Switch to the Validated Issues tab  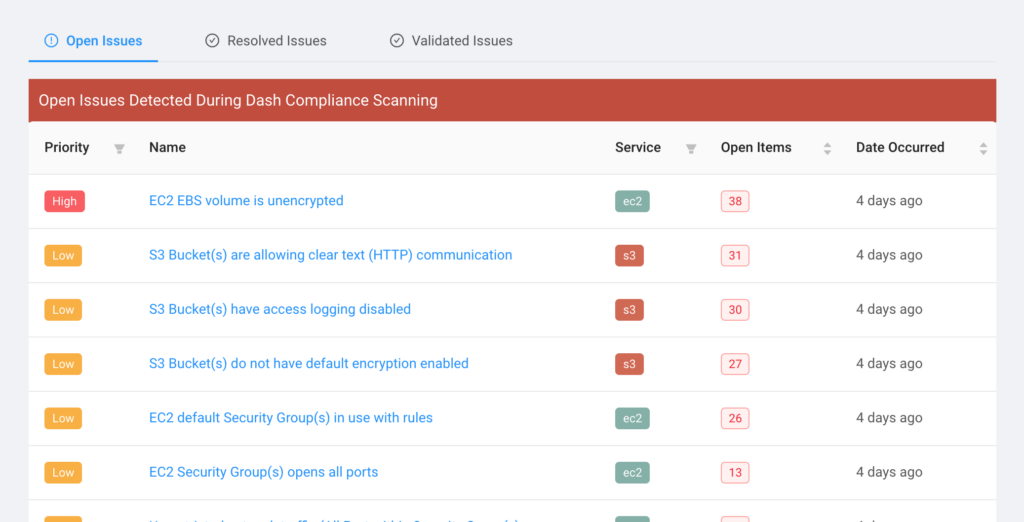(451, 41)
